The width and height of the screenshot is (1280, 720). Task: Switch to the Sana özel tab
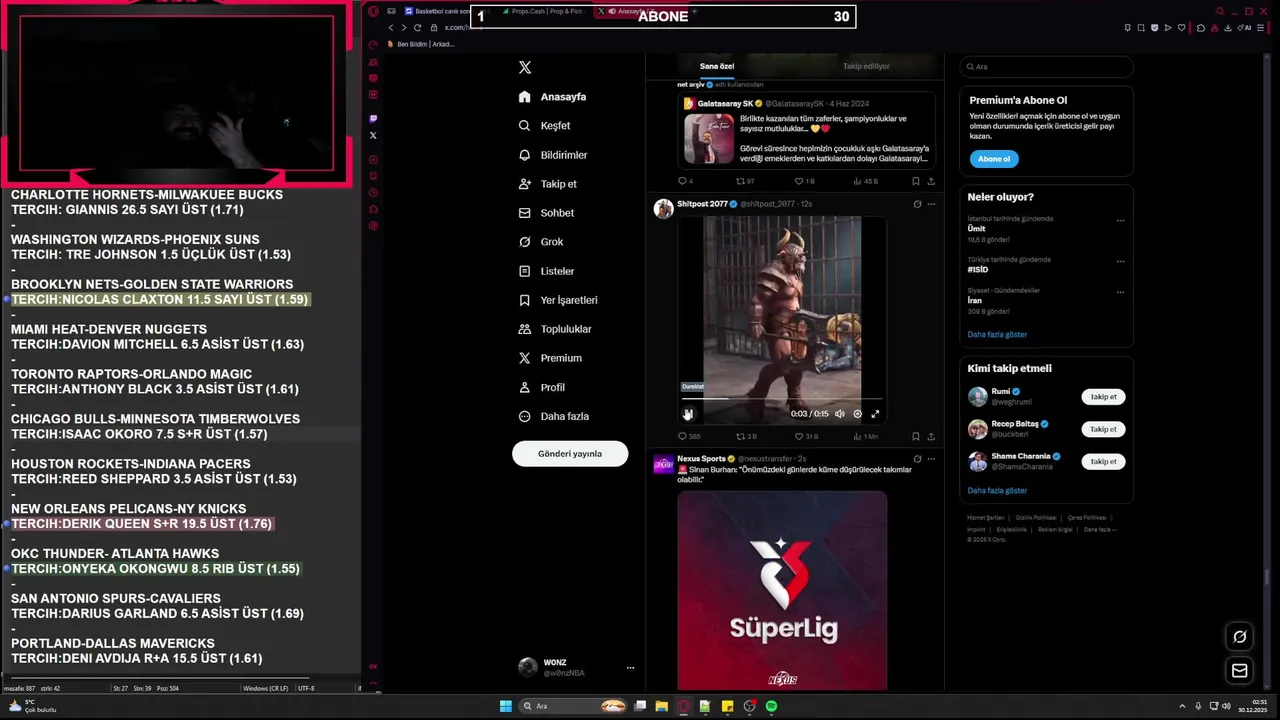tap(717, 66)
